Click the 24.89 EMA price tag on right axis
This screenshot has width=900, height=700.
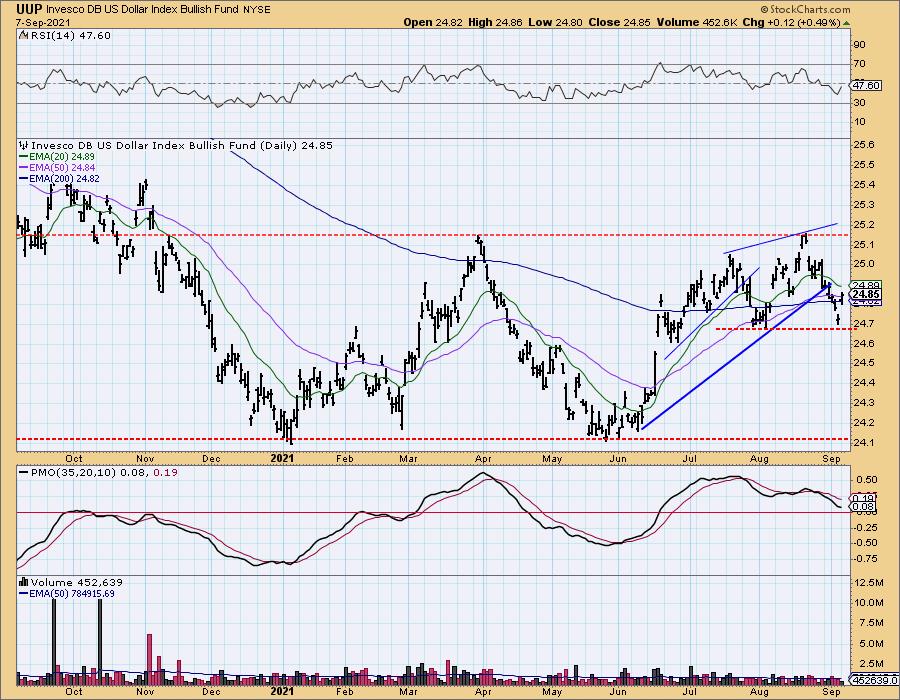(x=866, y=285)
